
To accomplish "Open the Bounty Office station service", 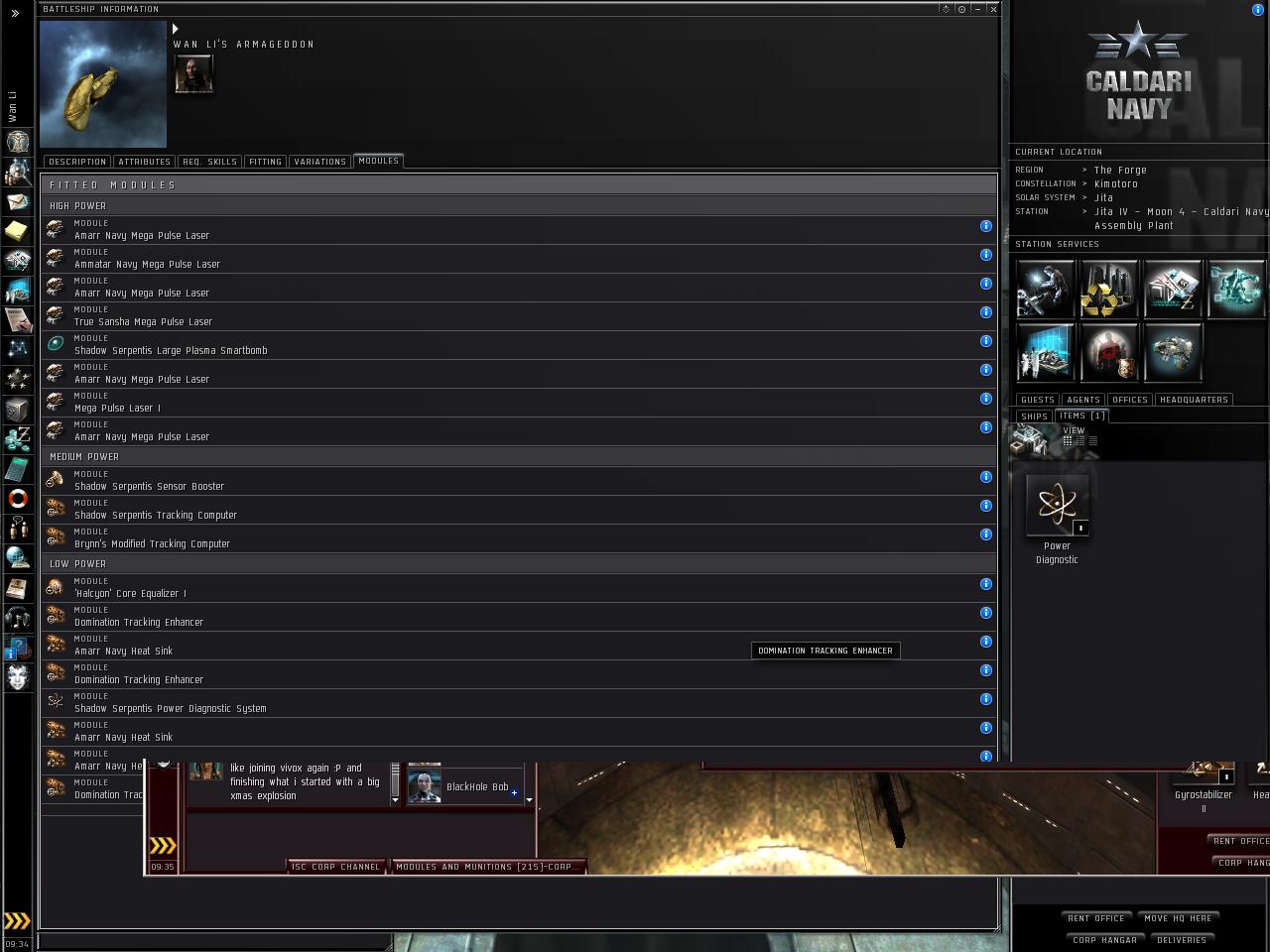I will click(1108, 352).
